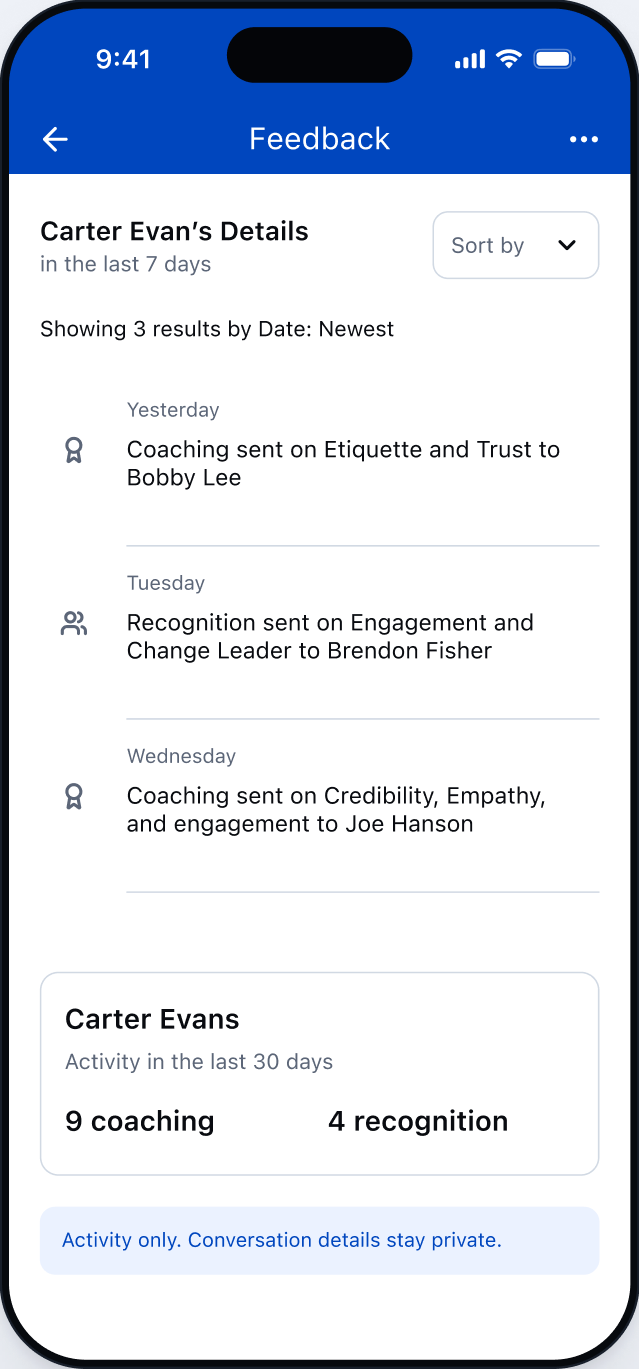Tap the Feedback page title

320,139
